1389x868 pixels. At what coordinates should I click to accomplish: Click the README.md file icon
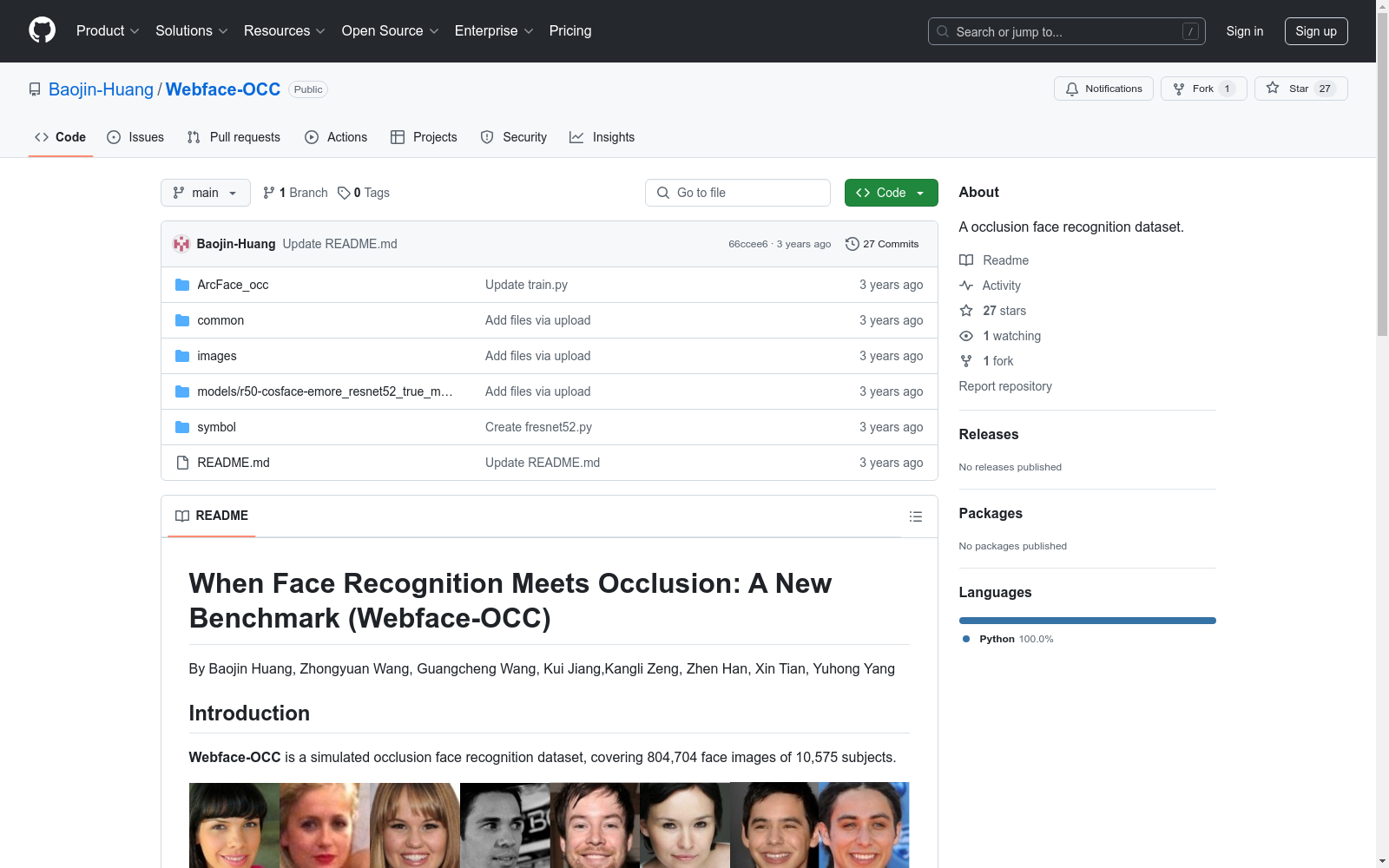182,463
